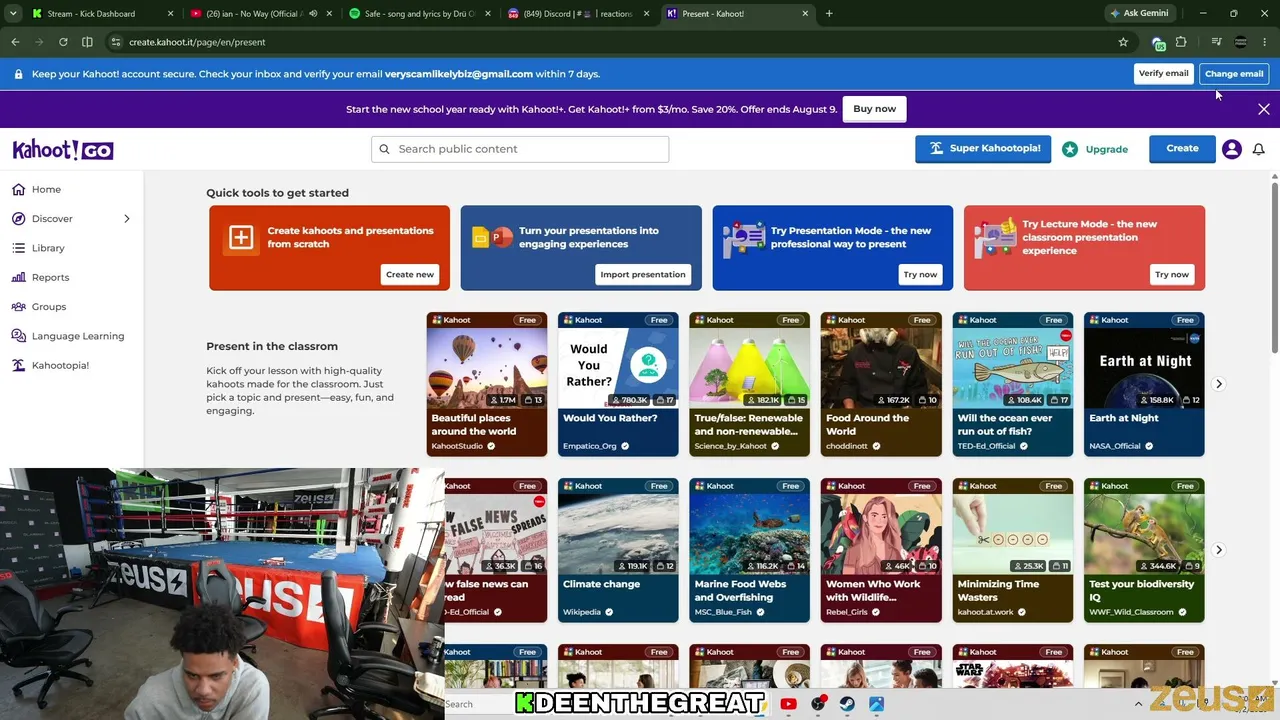This screenshot has height=720, width=1280.
Task: Click the Kahoot! GO logo
Action: pyautogui.click(x=63, y=150)
